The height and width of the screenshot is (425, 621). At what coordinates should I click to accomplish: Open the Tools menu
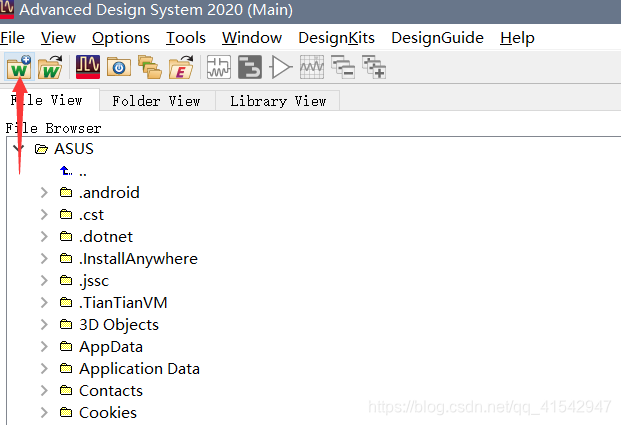[x=186, y=38]
